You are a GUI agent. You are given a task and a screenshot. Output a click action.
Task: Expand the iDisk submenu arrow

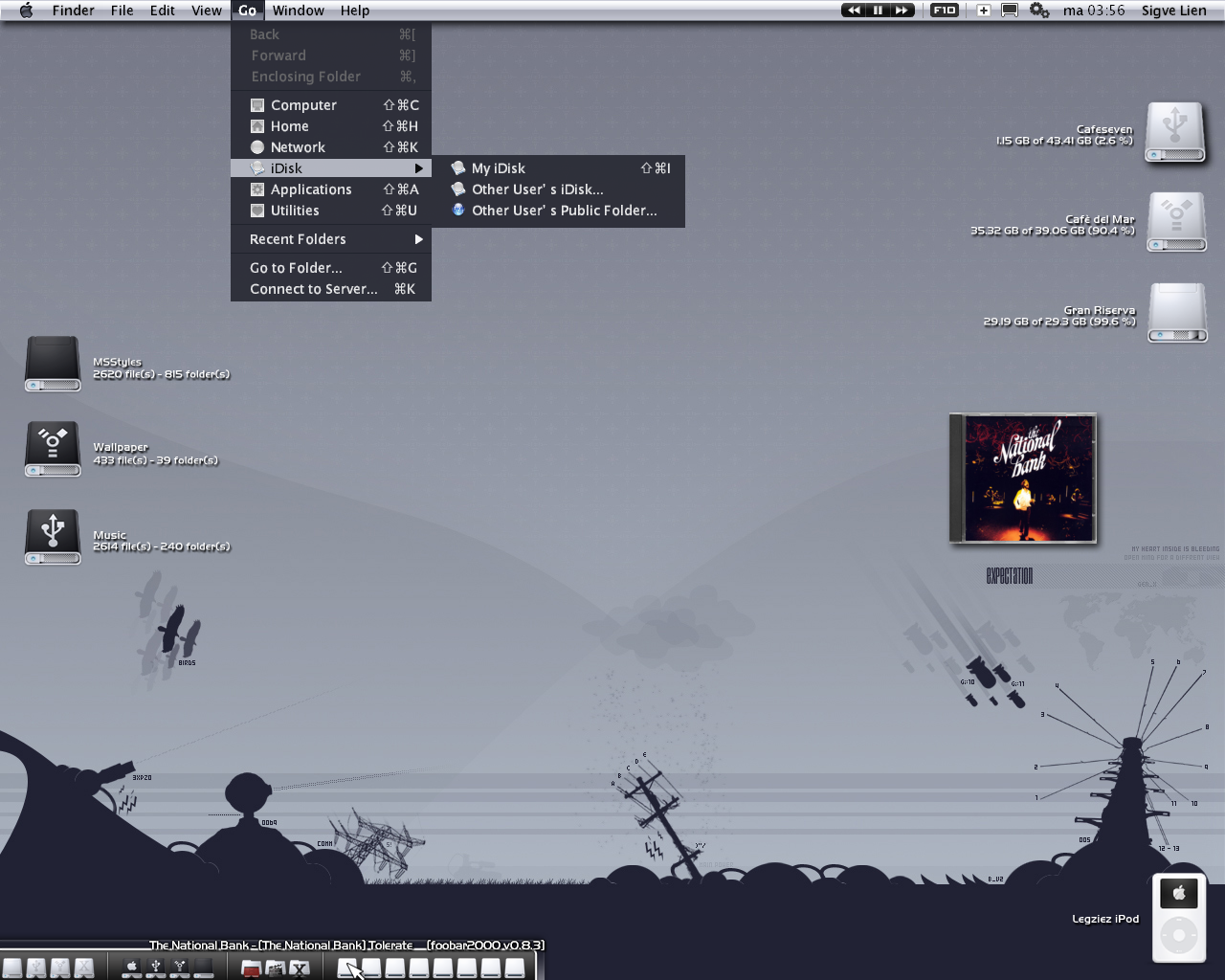click(418, 168)
